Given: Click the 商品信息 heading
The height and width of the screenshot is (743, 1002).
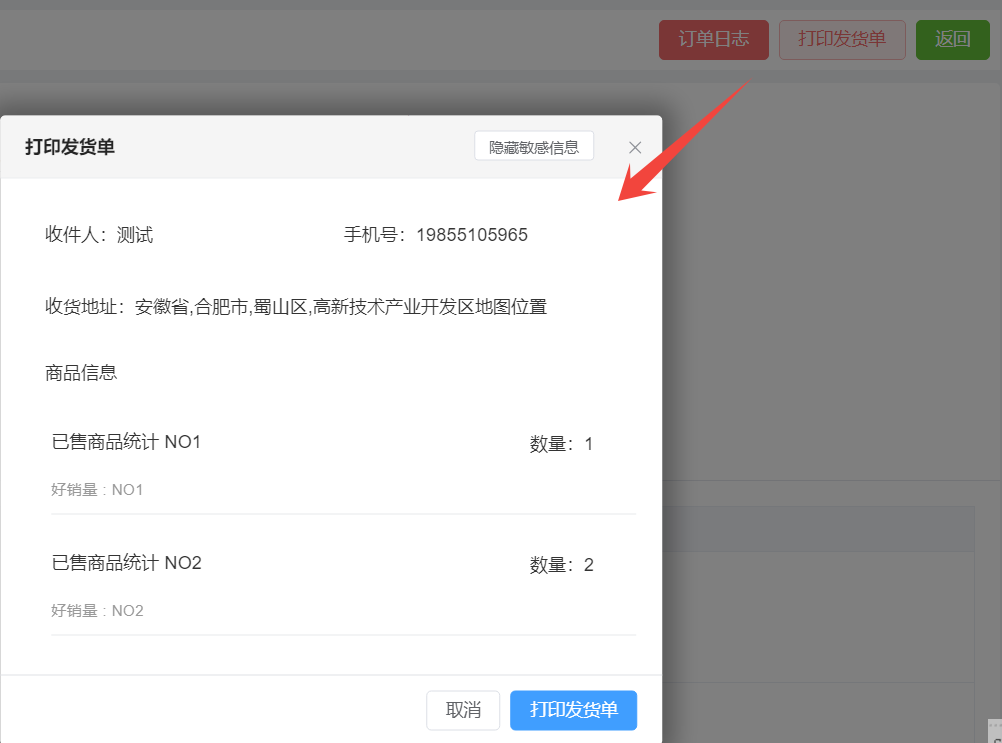Looking at the screenshot, I should (x=81, y=372).
